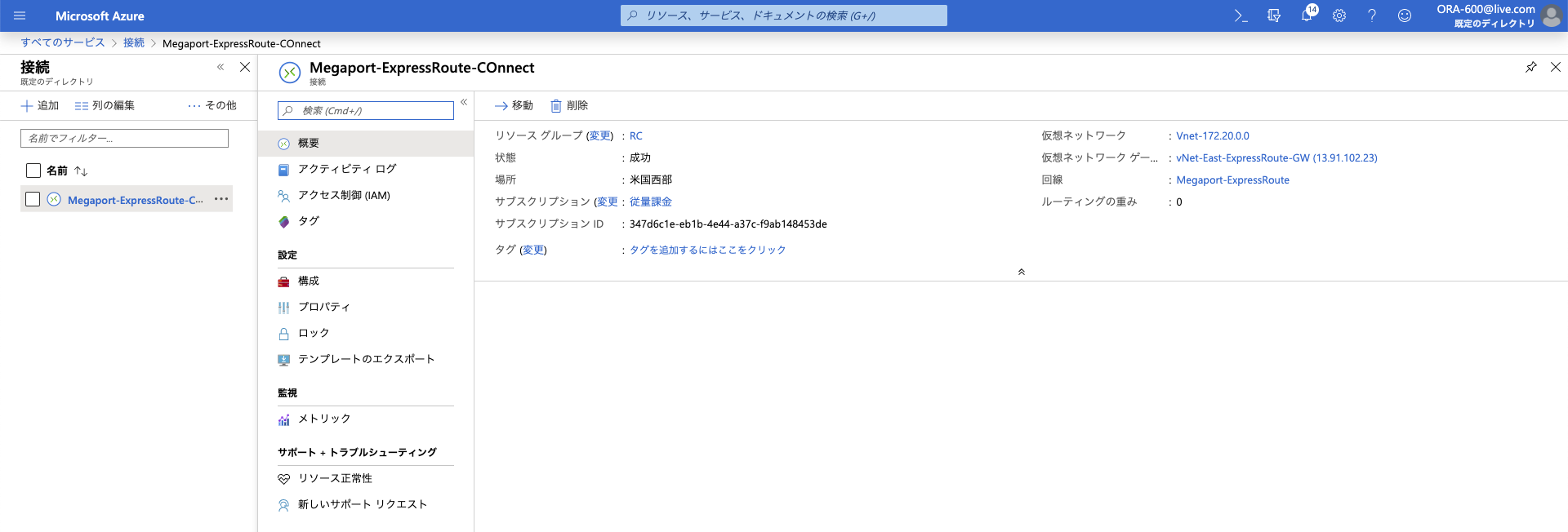Close the 接続 list blade
The height and width of the screenshot is (532, 1568).
(x=245, y=67)
